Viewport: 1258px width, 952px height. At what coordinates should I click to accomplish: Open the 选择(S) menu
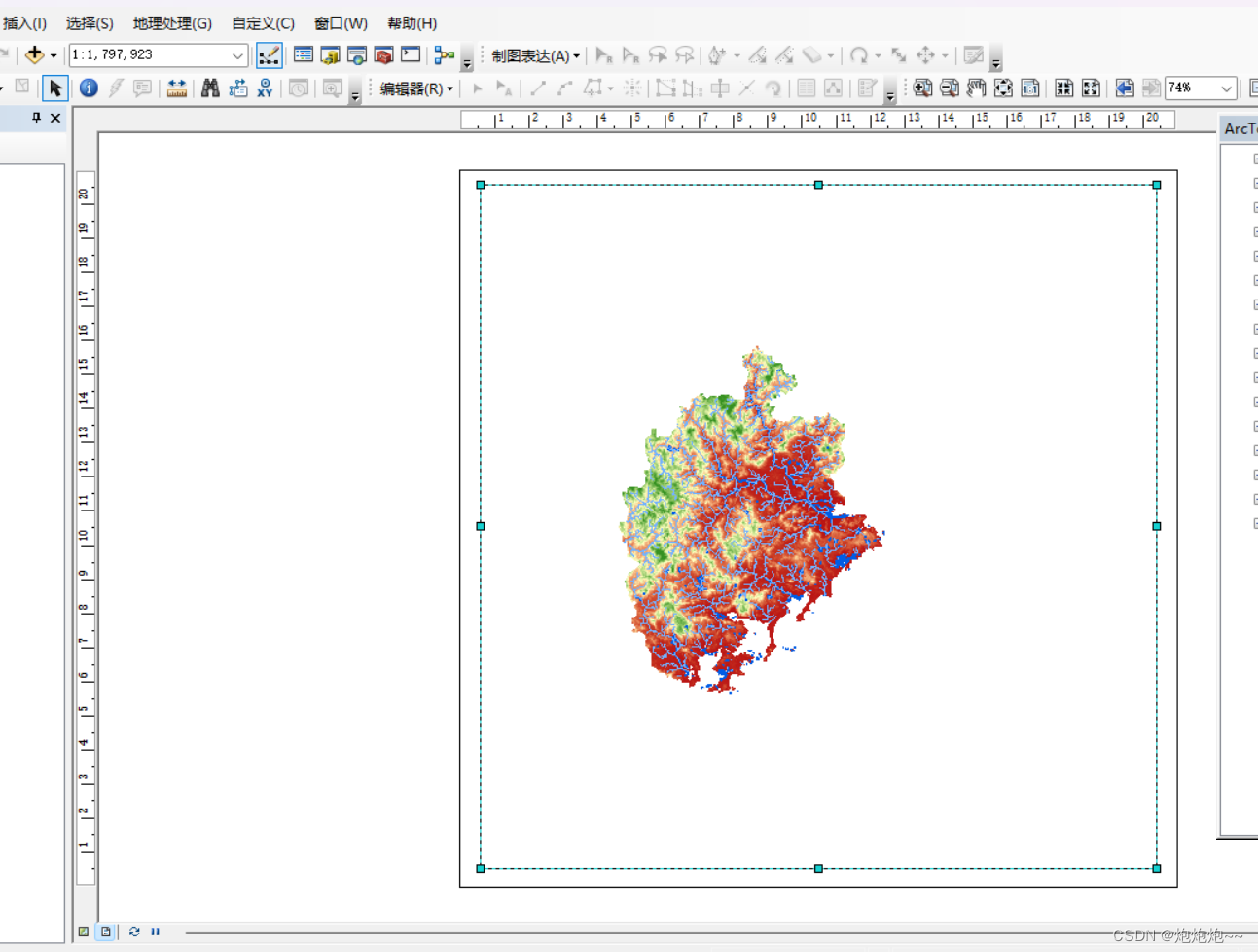click(90, 23)
